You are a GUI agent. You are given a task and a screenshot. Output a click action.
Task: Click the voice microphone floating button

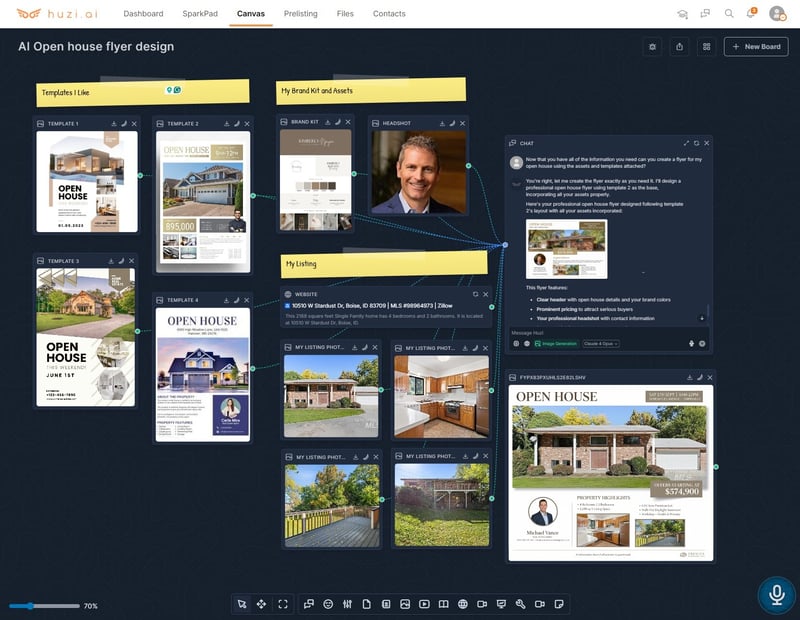[x=775, y=594]
